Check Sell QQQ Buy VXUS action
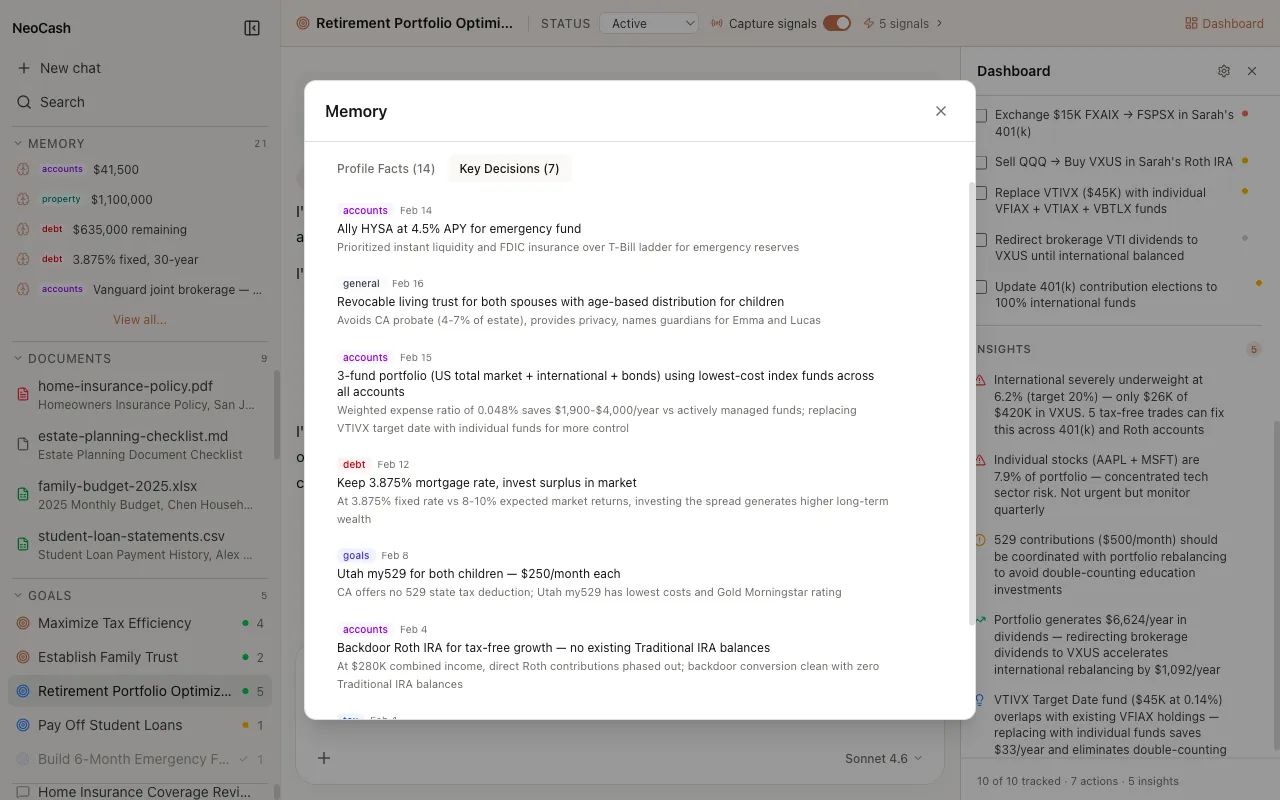Image resolution: width=1280 pixels, height=800 pixels. [x=982, y=162]
